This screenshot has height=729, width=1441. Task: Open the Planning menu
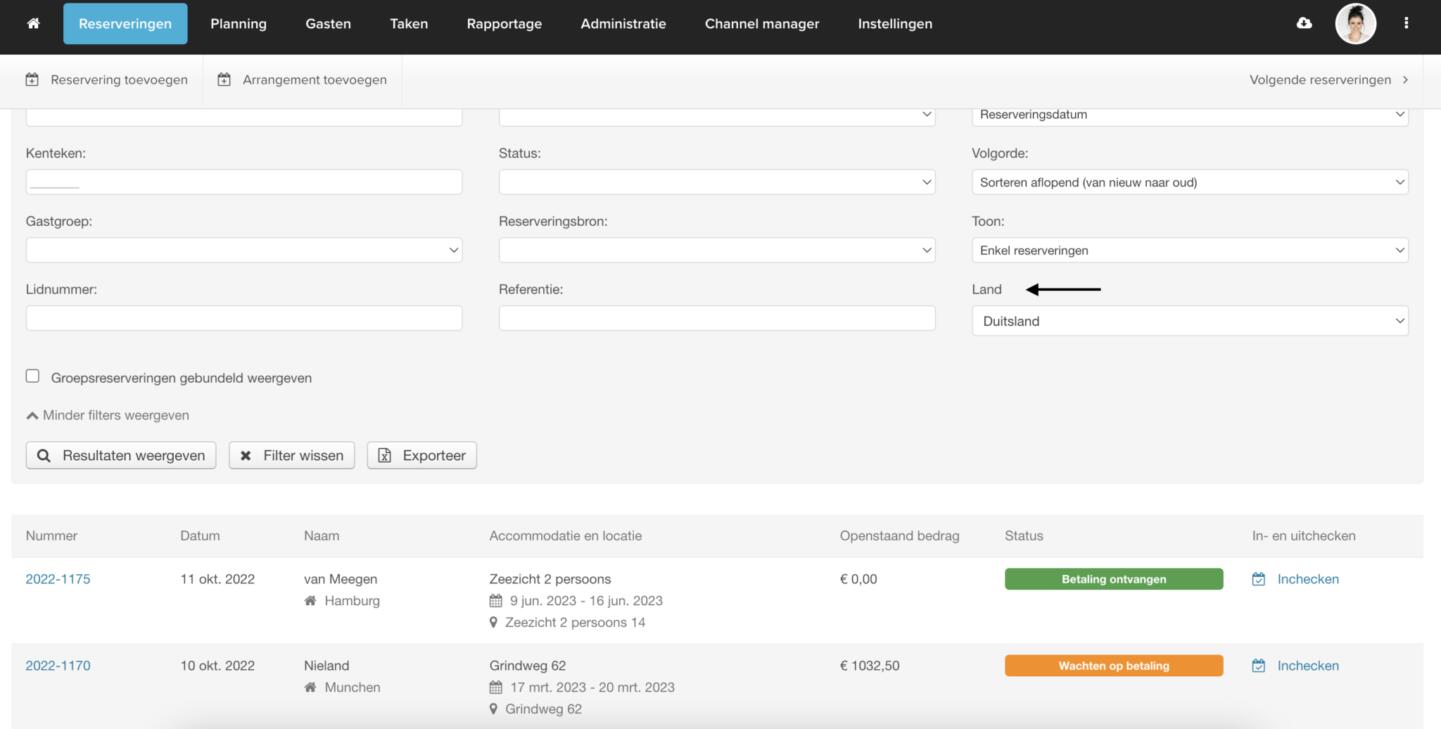pyautogui.click(x=238, y=24)
